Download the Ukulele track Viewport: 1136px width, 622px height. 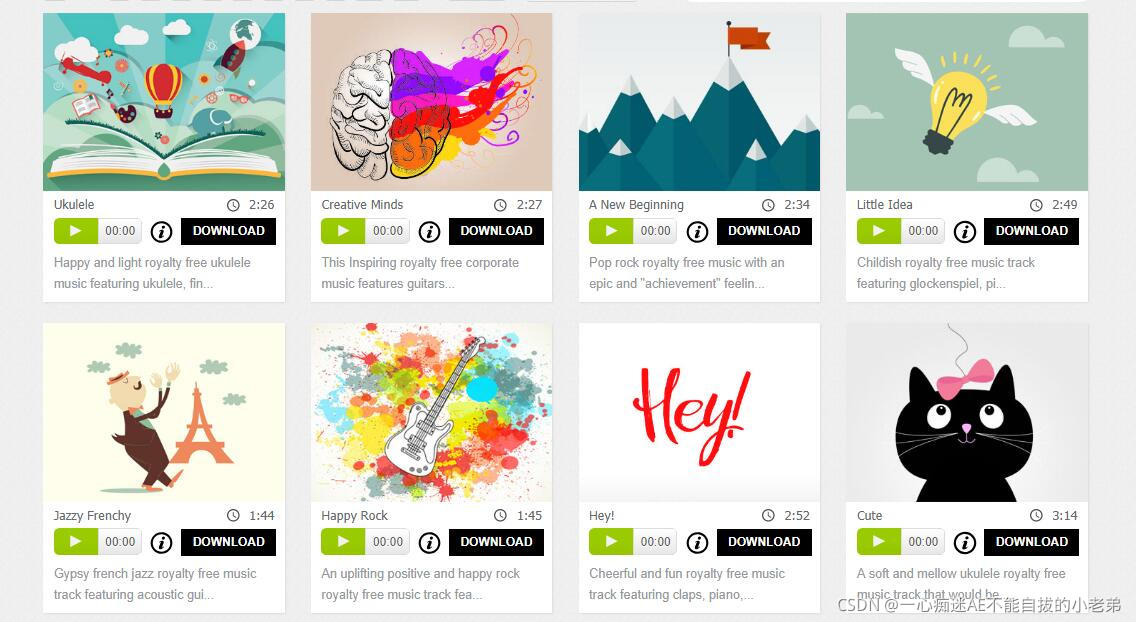(228, 231)
